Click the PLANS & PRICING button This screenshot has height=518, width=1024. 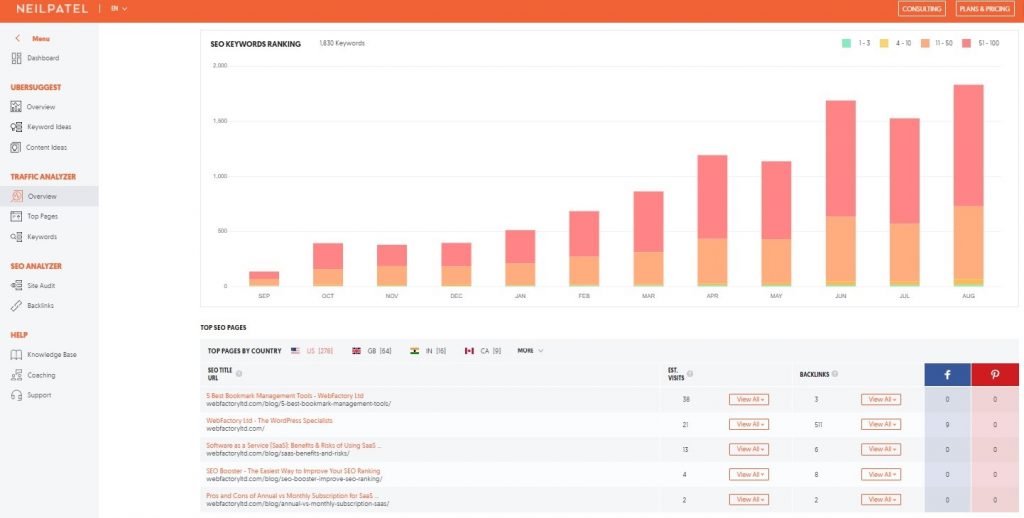[985, 8]
